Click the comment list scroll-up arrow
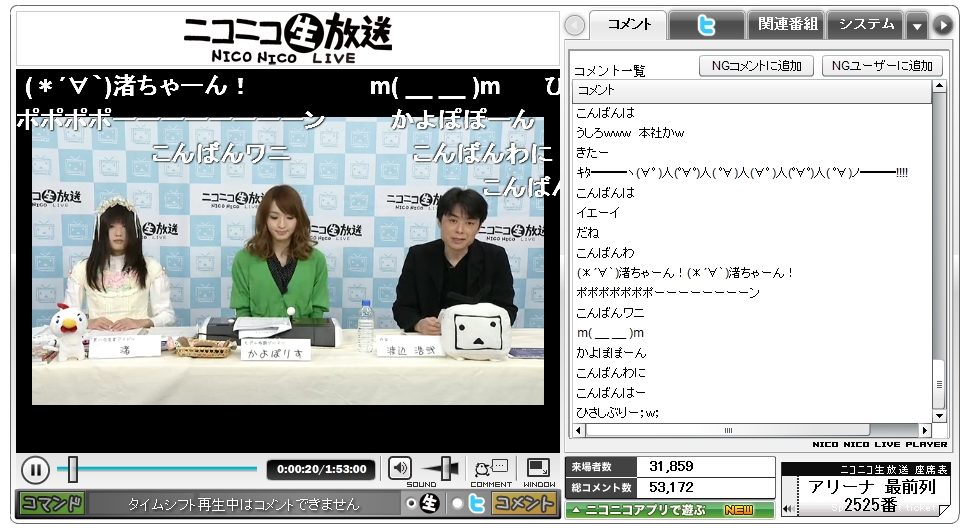The image size is (970, 530). (939, 87)
